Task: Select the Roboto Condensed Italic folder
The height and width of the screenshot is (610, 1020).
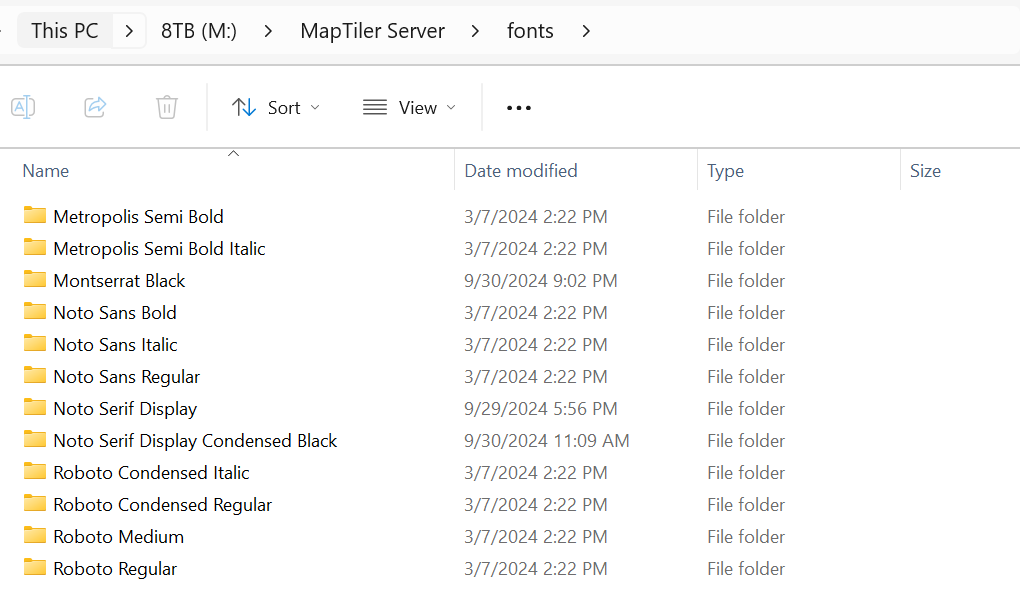Action: [151, 472]
